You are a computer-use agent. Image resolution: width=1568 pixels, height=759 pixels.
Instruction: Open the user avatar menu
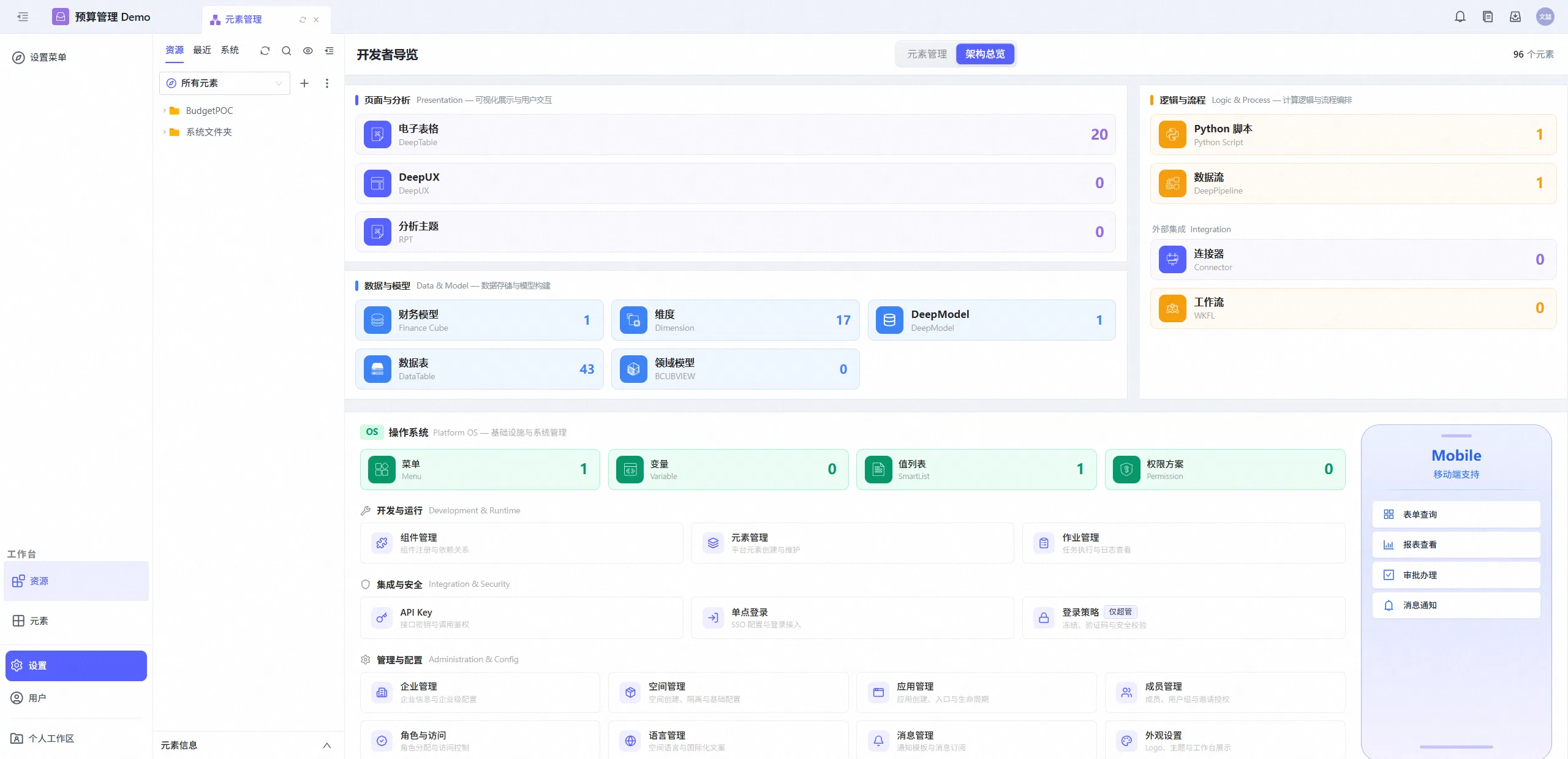1545,17
